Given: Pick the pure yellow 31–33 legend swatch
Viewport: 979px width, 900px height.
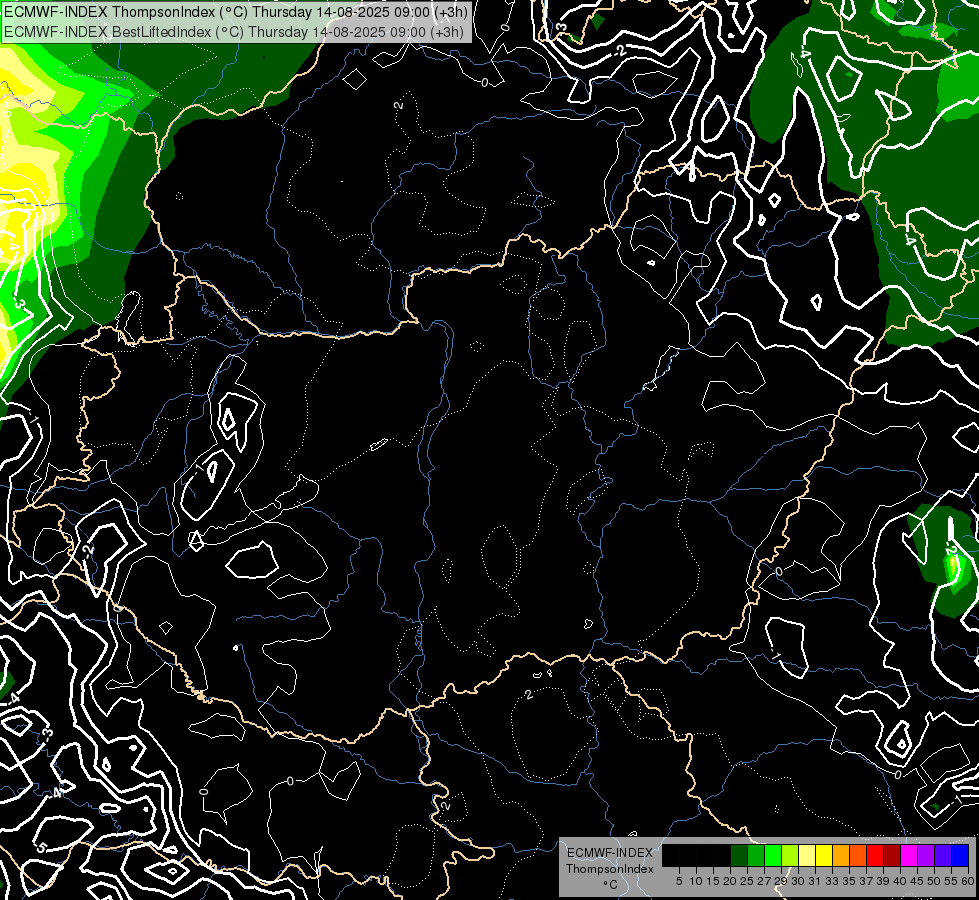Looking at the screenshot, I should point(824,855).
